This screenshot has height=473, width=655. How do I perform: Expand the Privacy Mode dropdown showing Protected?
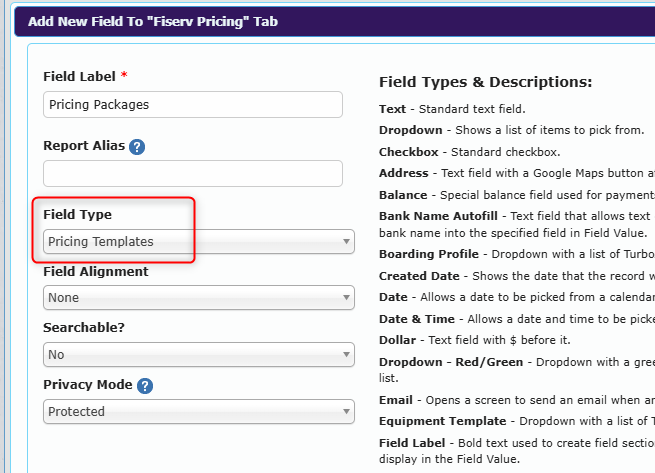(199, 411)
